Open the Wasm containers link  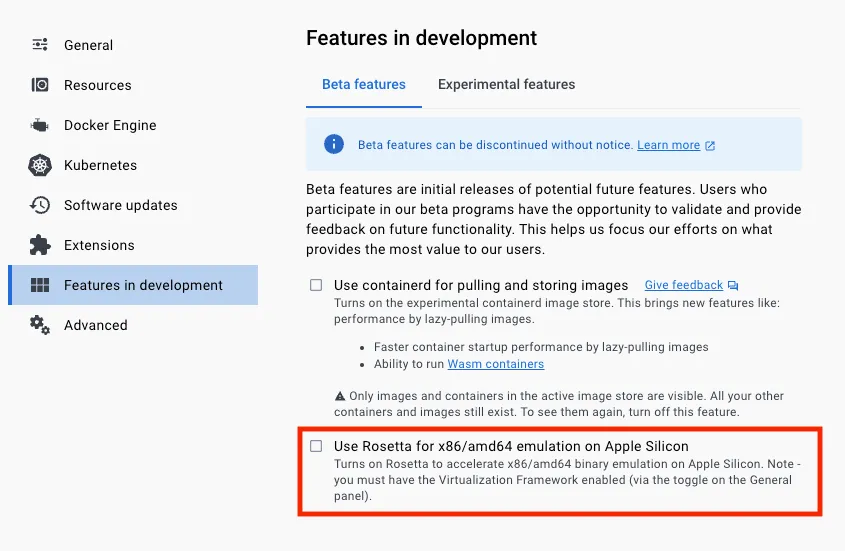[x=495, y=364]
